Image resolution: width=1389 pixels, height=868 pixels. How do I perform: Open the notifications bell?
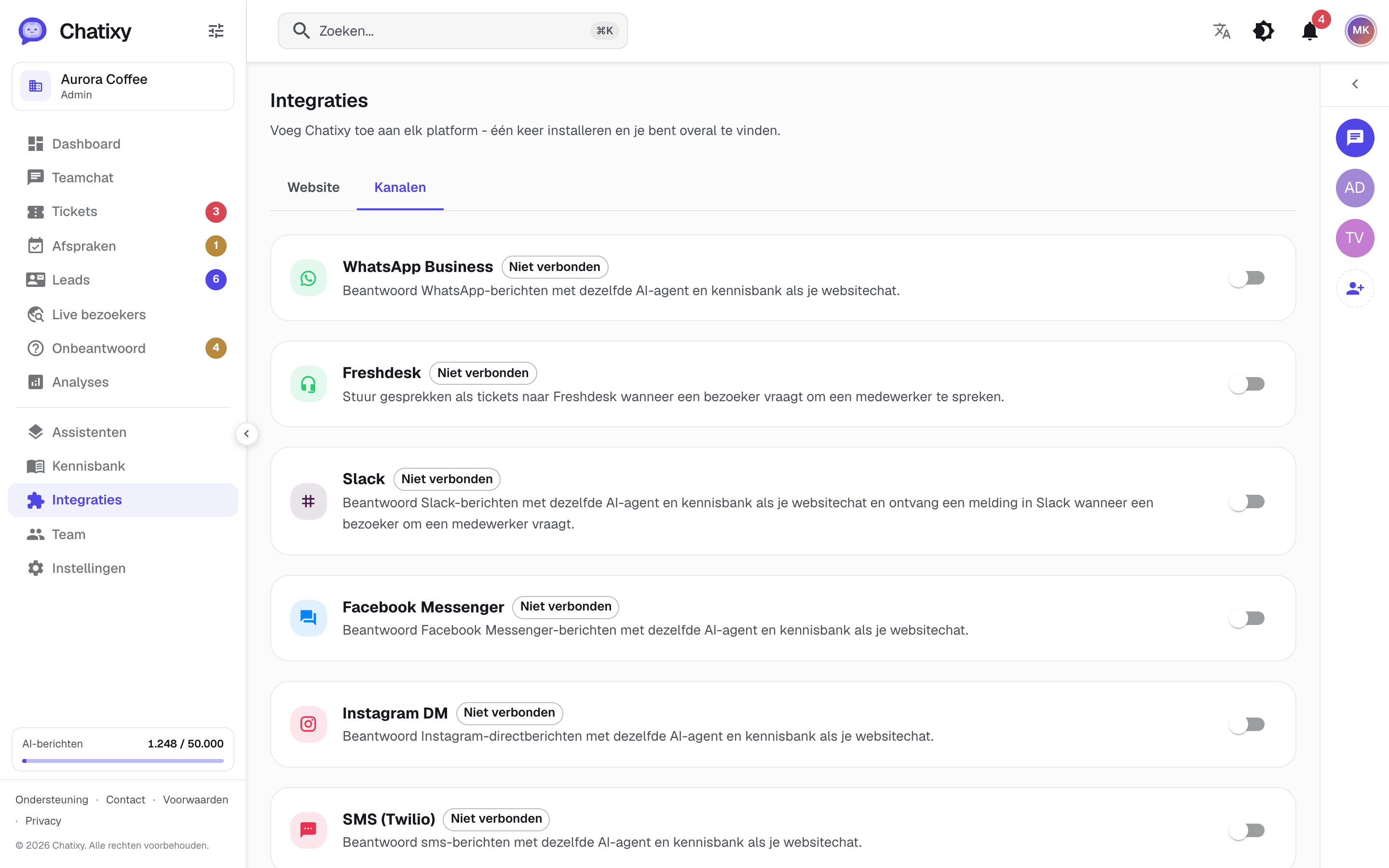point(1310,31)
